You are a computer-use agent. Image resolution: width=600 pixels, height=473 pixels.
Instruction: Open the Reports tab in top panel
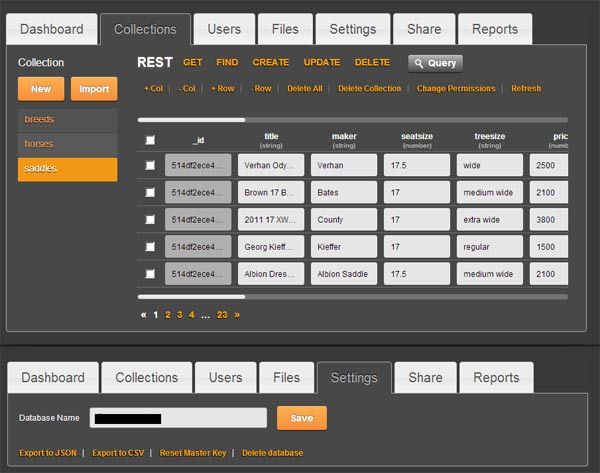(x=494, y=30)
